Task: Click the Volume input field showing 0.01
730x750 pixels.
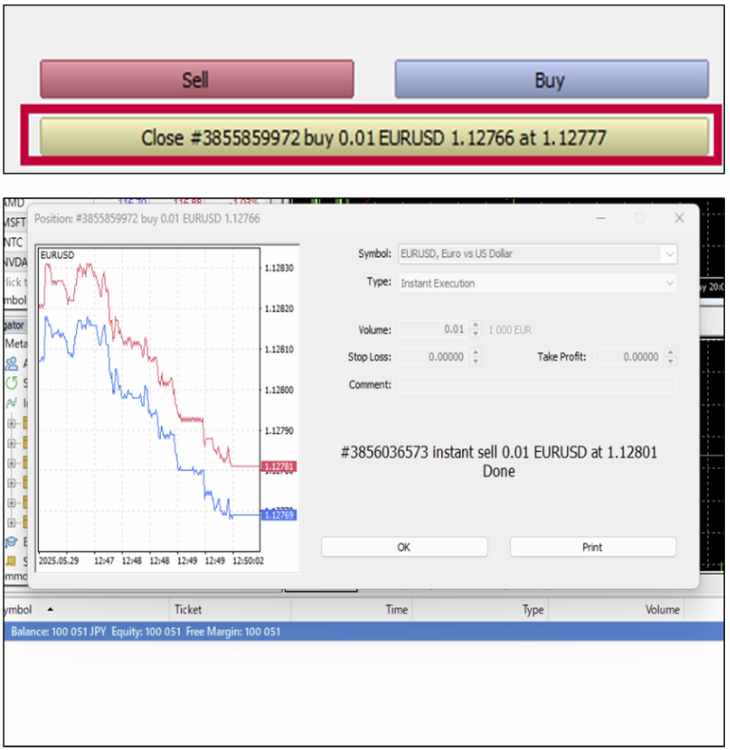Action: tap(433, 329)
